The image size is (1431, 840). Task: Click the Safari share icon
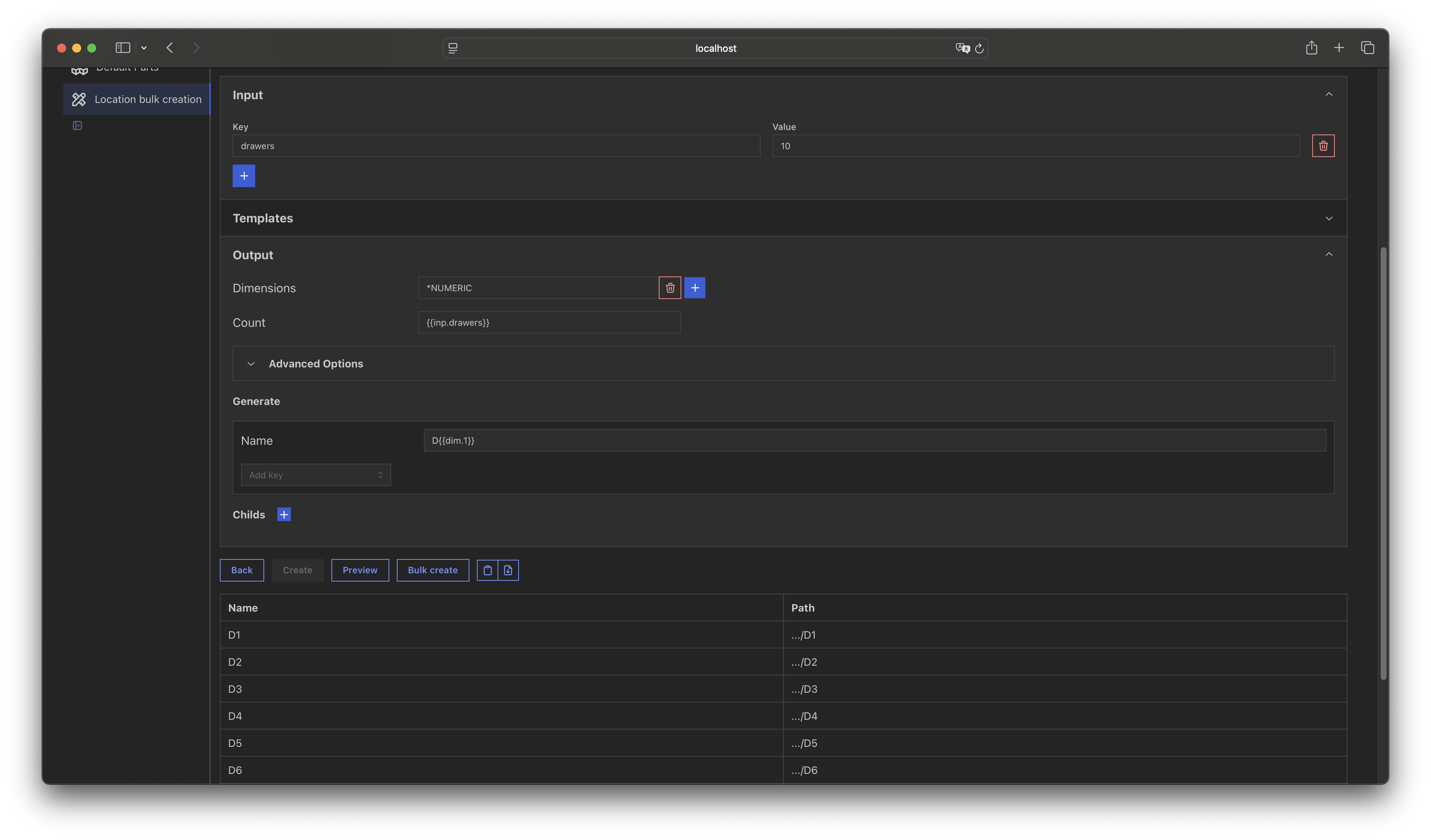coord(1311,48)
